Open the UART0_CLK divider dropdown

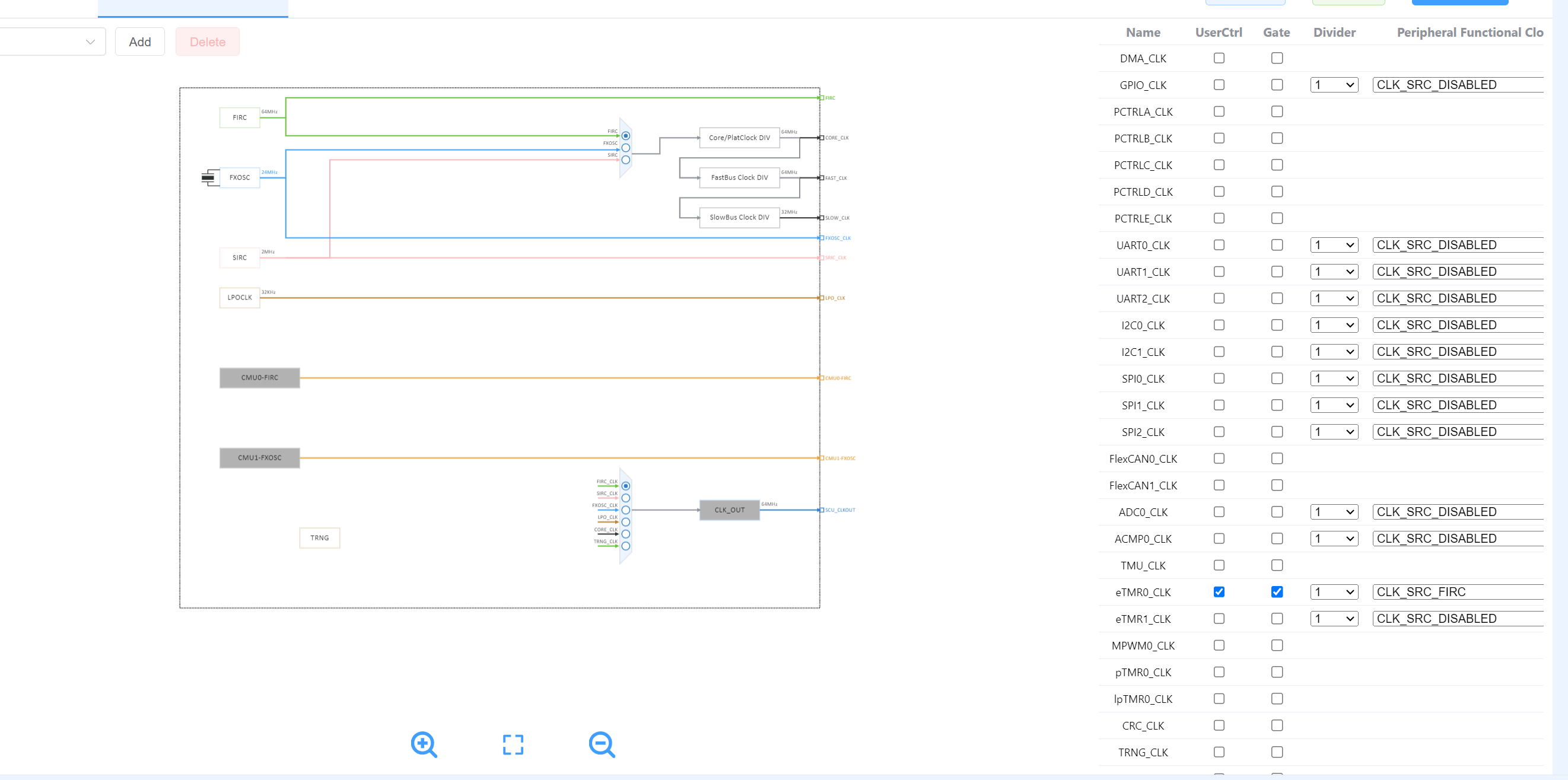point(1334,245)
